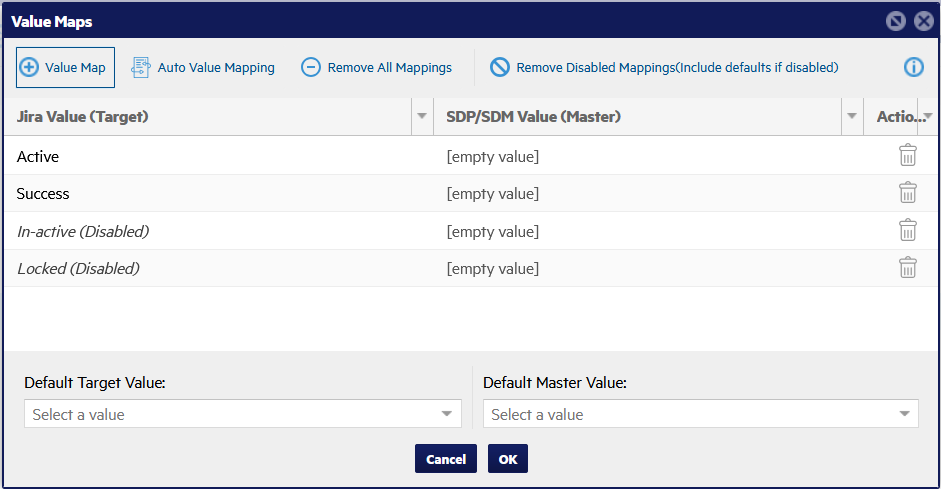Screen dimensions: 941x489
Task: Run Auto Value Mapping
Action: [x=203, y=68]
